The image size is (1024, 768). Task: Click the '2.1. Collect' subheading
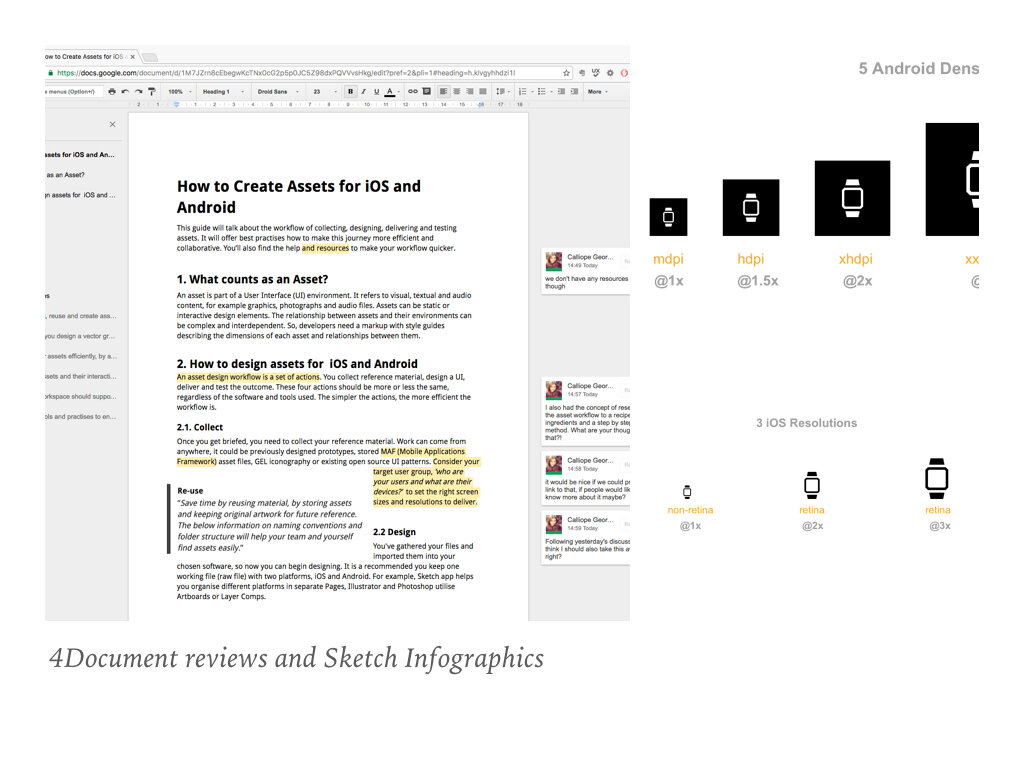[x=200, y=427]
